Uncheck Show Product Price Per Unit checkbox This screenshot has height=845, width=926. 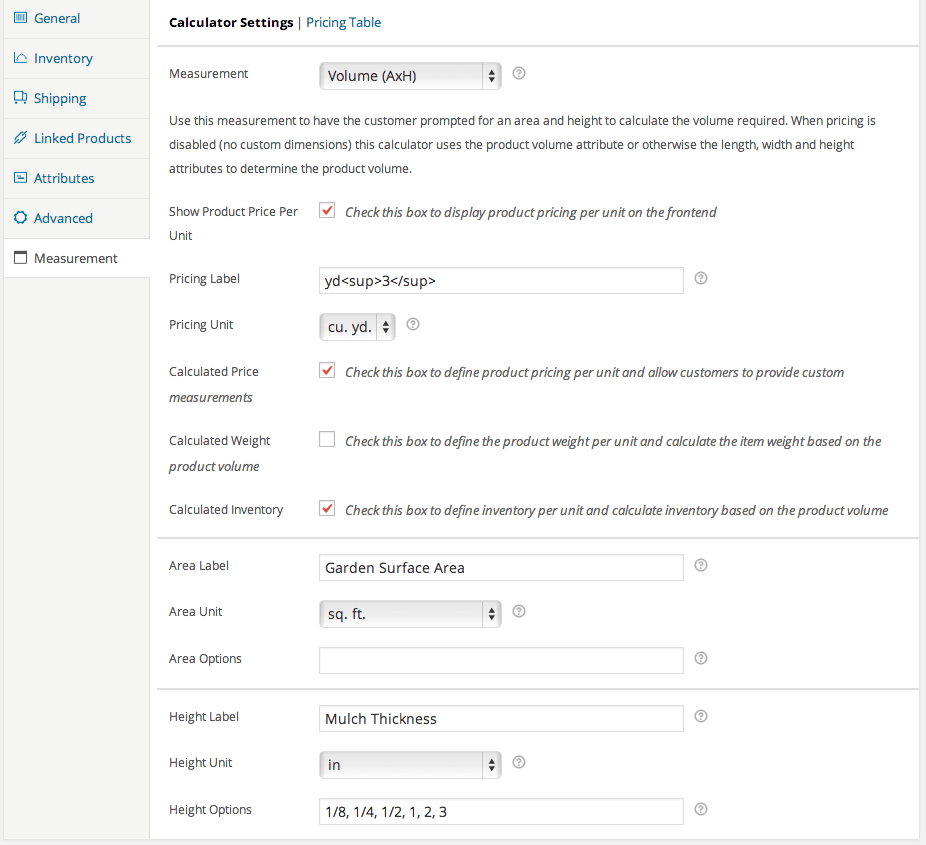pos(327,211)
